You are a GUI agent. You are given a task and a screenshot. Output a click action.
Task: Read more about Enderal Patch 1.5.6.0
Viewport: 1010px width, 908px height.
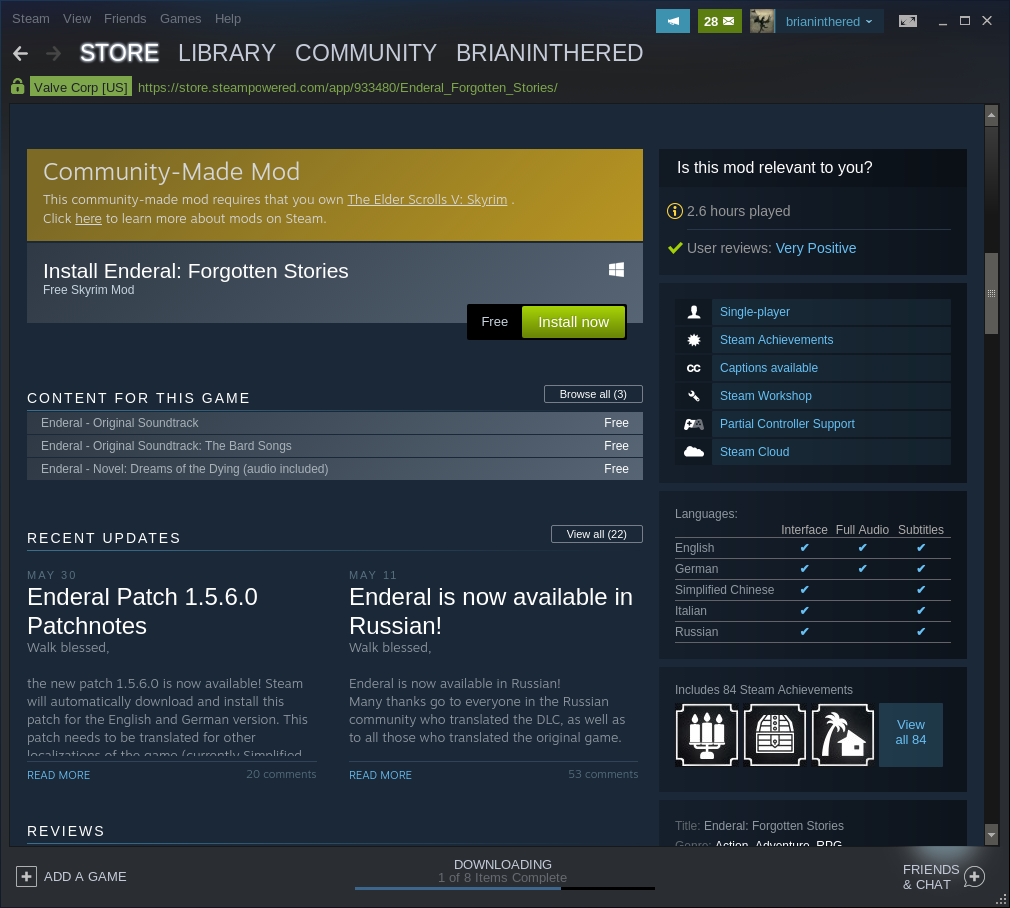pyautogui.click(x=59, y=775)
